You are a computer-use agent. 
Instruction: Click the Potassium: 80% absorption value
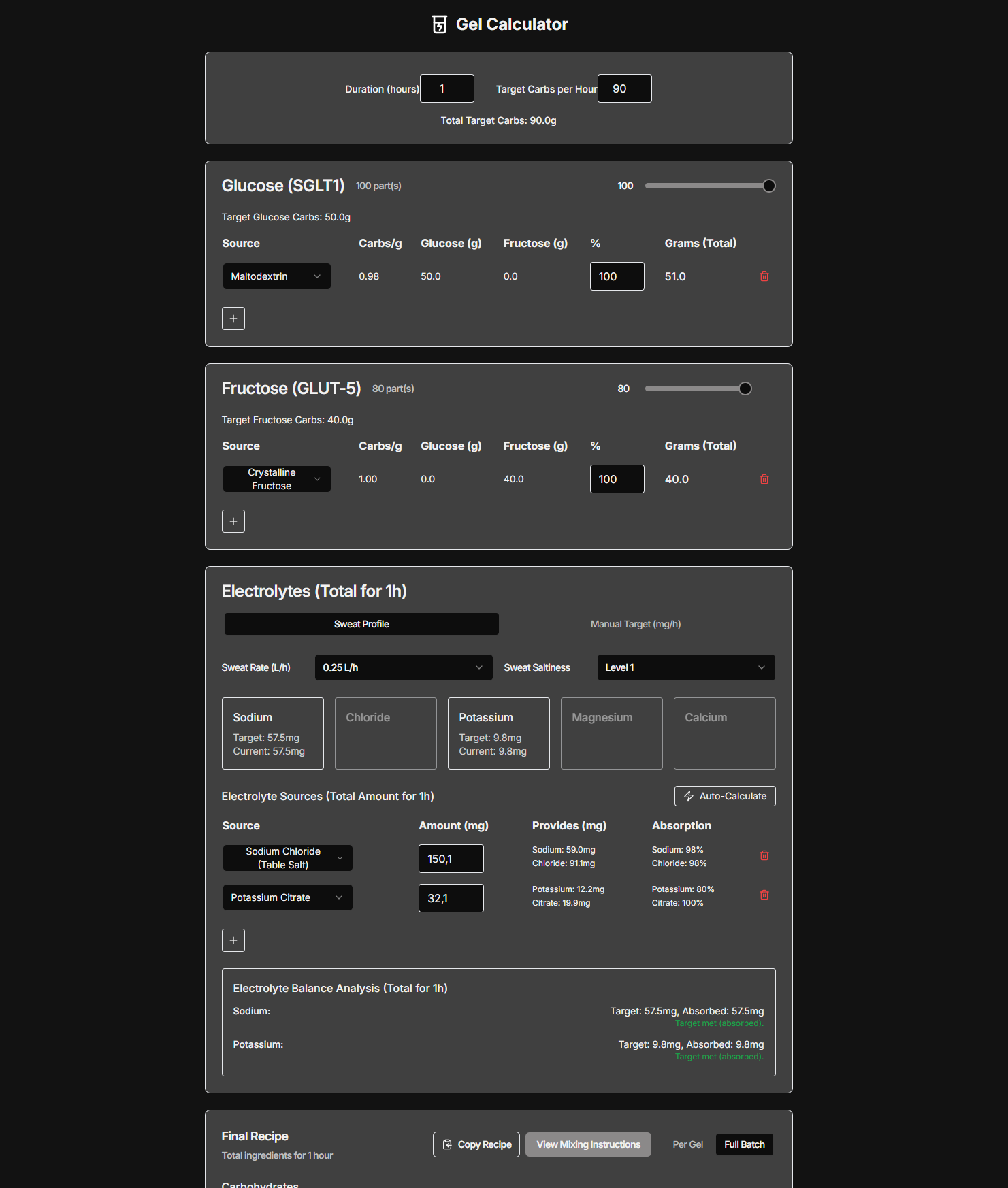click(683, 889)
